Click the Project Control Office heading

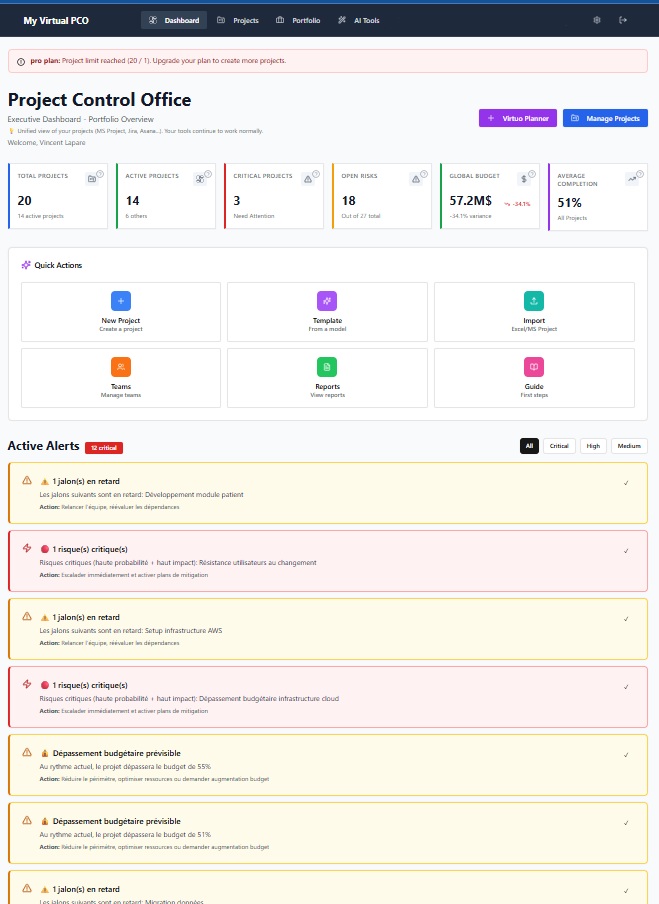99,100
